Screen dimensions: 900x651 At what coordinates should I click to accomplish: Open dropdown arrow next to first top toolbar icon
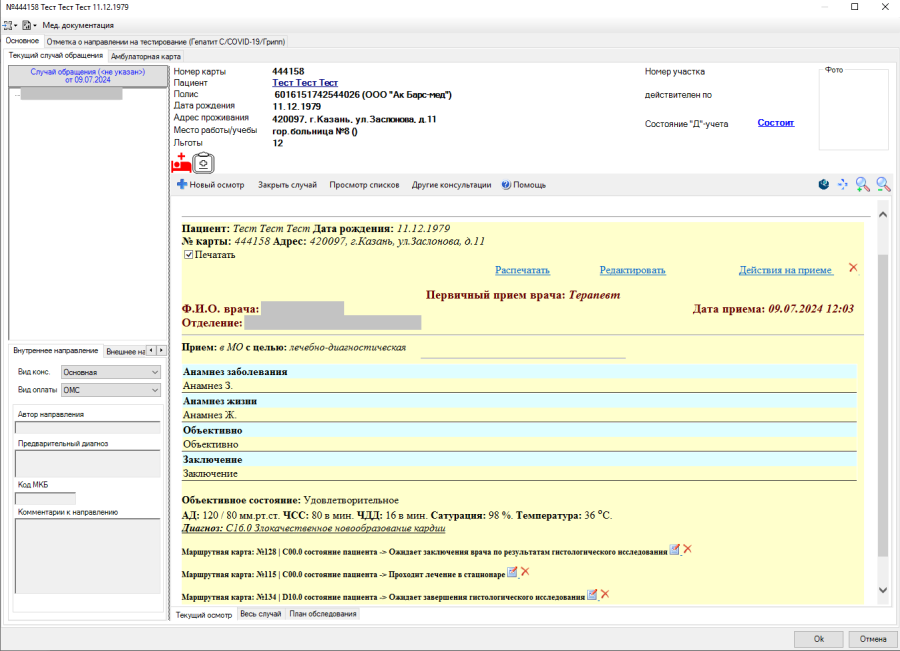pyautogui.click(x=15, y=26)
